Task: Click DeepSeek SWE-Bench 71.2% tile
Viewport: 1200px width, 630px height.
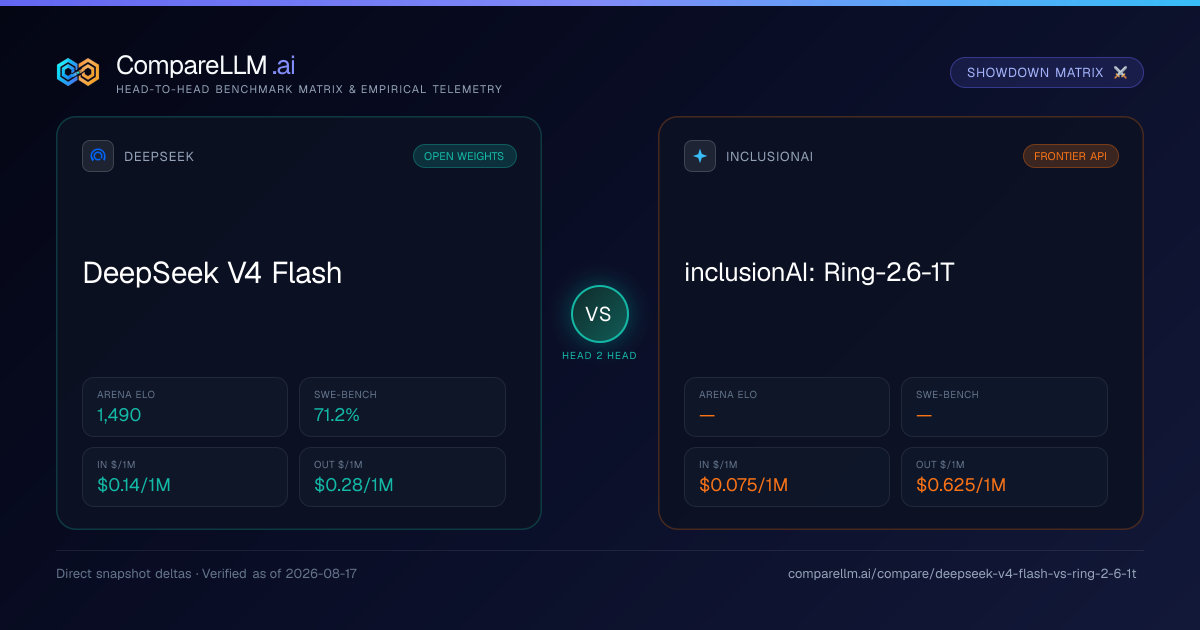Action: point(402,407)
